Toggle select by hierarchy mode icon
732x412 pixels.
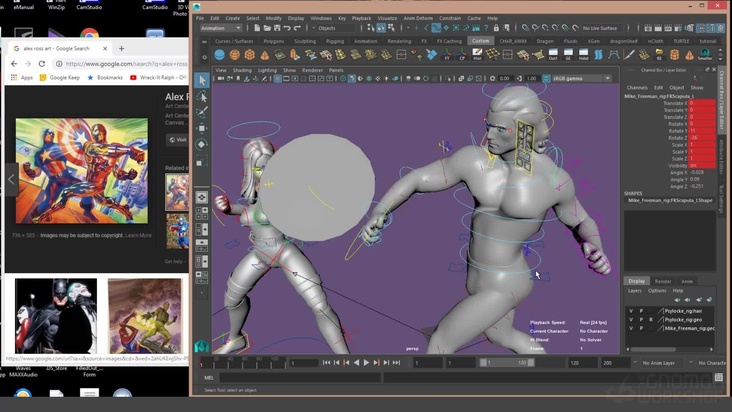[371, 28]
